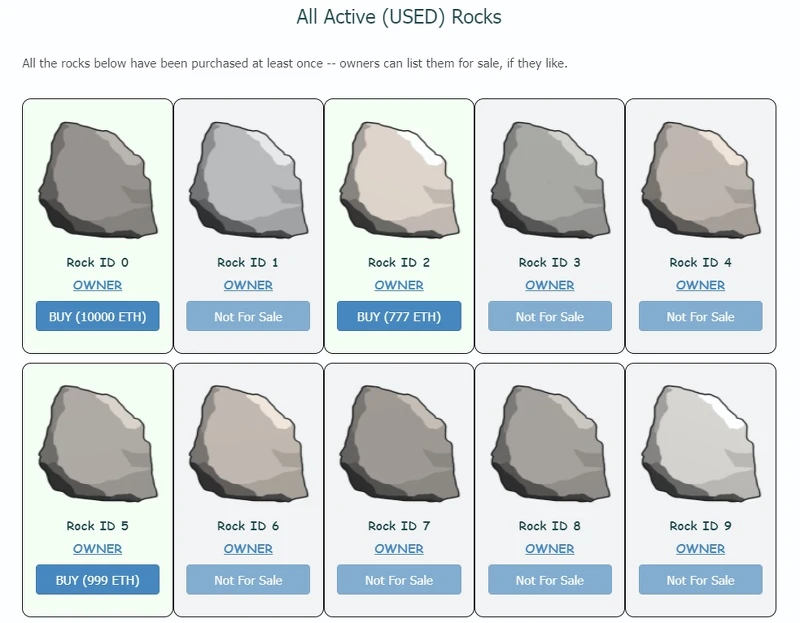Purchase Rock ID 2 for 777 ETH

pyautogui.click(x=399, y=316)
